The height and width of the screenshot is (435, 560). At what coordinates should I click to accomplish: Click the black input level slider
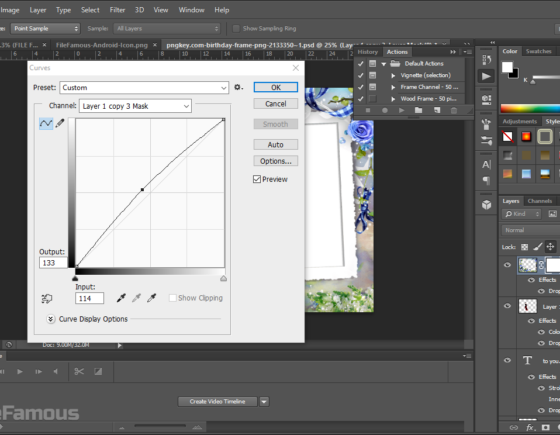coord(75,278)
